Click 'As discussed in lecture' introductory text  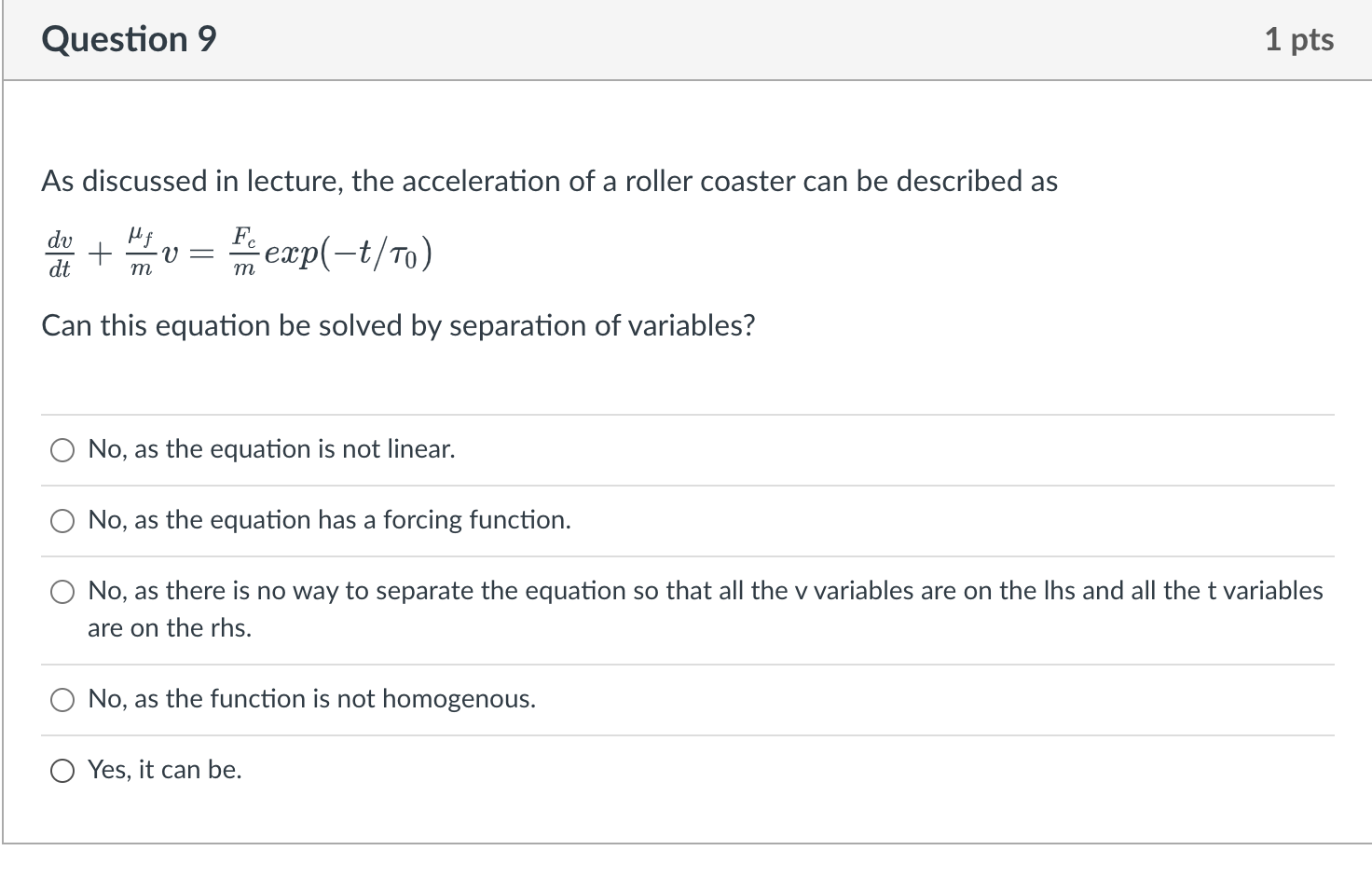pyautogui.click(x=549, y=181)
